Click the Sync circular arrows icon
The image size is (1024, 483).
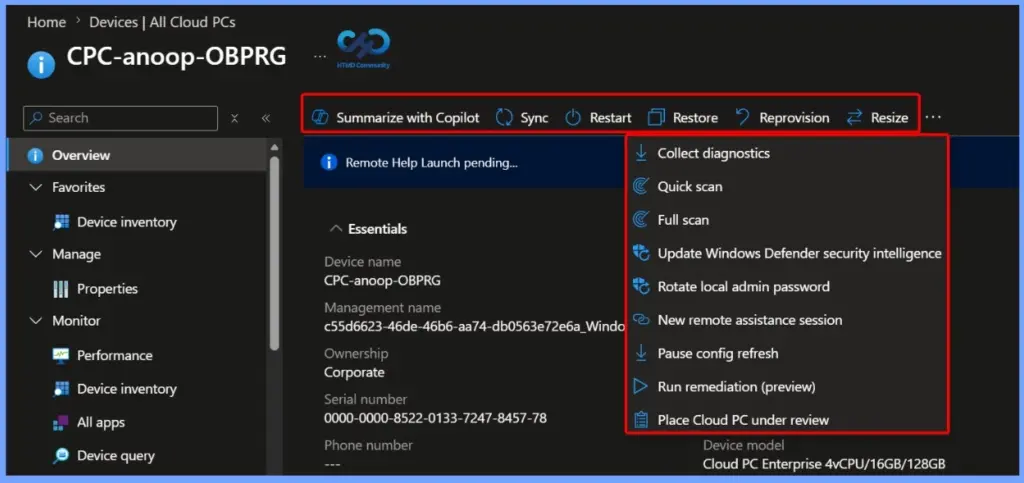(x=504, y=118)
